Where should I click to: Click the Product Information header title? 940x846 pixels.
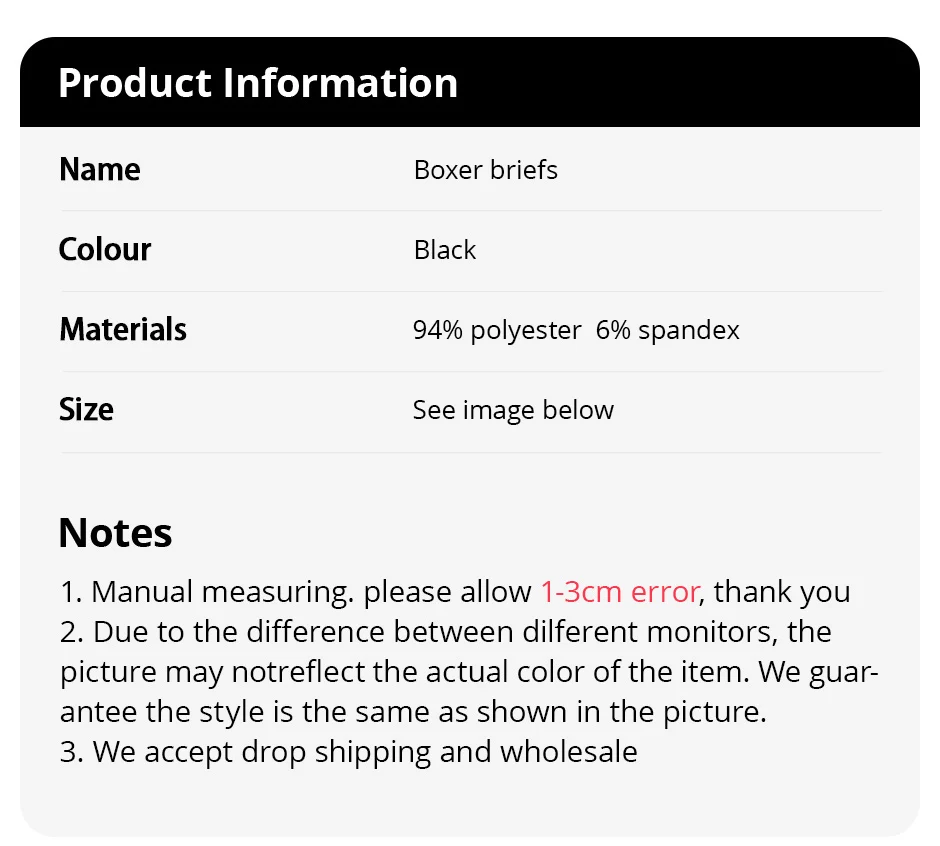(x=257, y=83)
